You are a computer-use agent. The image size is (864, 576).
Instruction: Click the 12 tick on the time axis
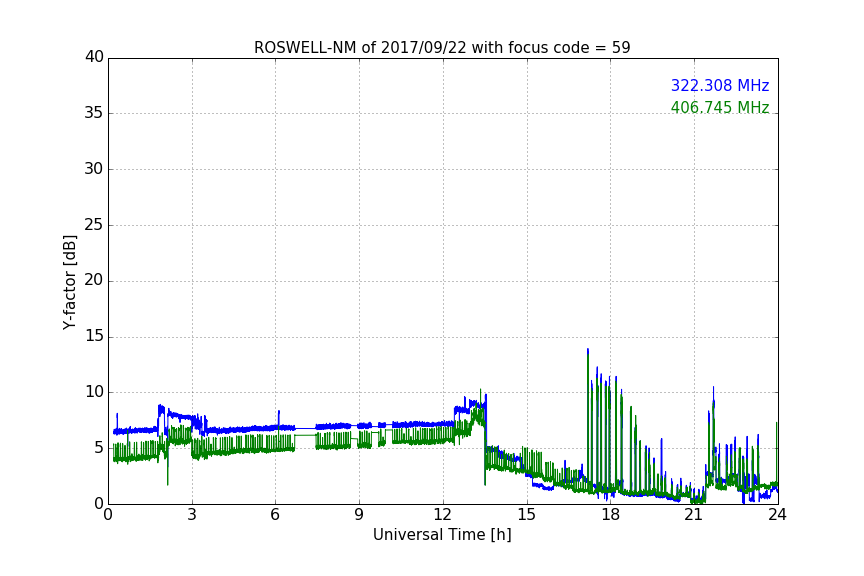[x=442, y=515]
